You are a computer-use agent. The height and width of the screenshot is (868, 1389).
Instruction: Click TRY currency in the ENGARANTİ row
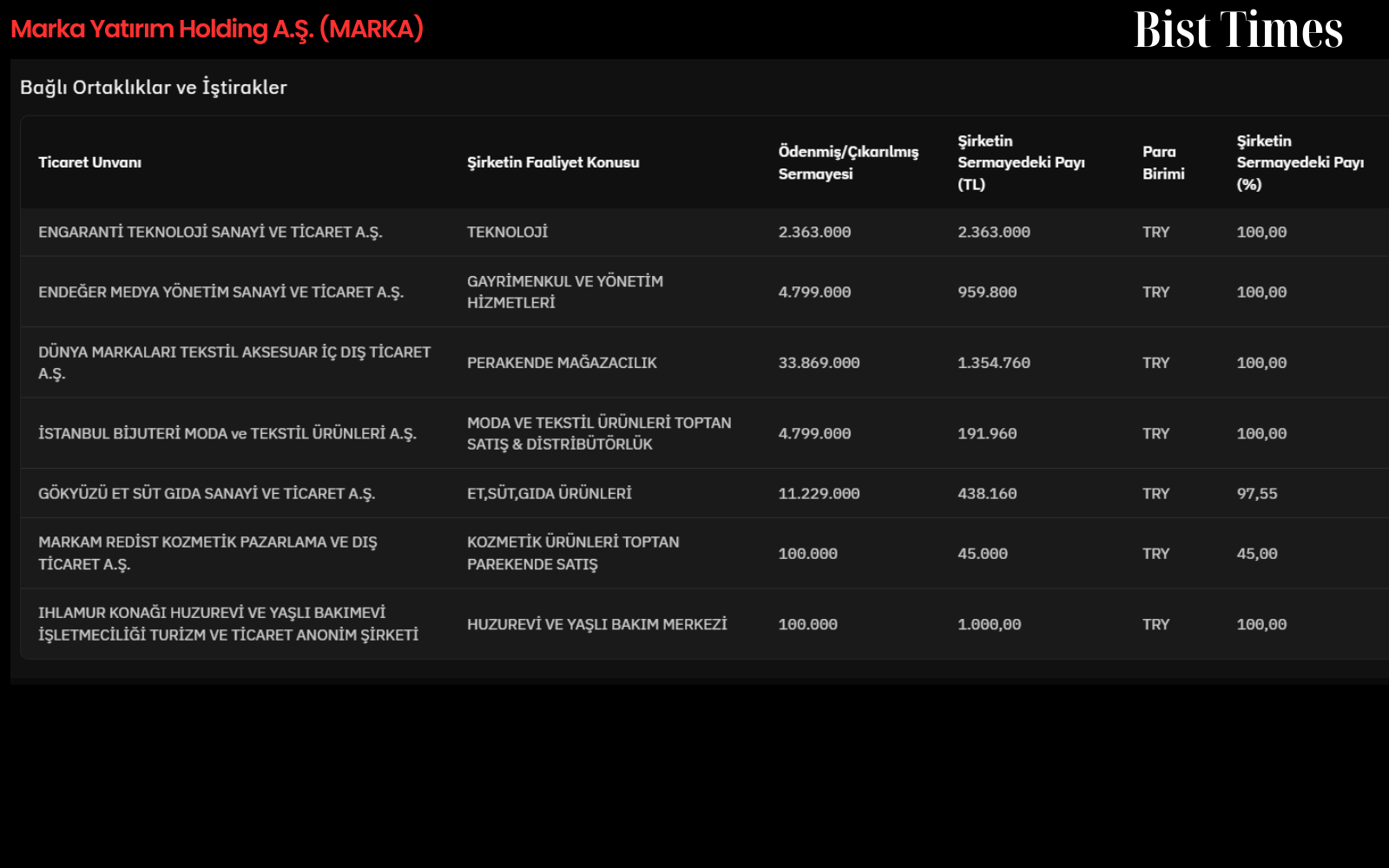1156,232
